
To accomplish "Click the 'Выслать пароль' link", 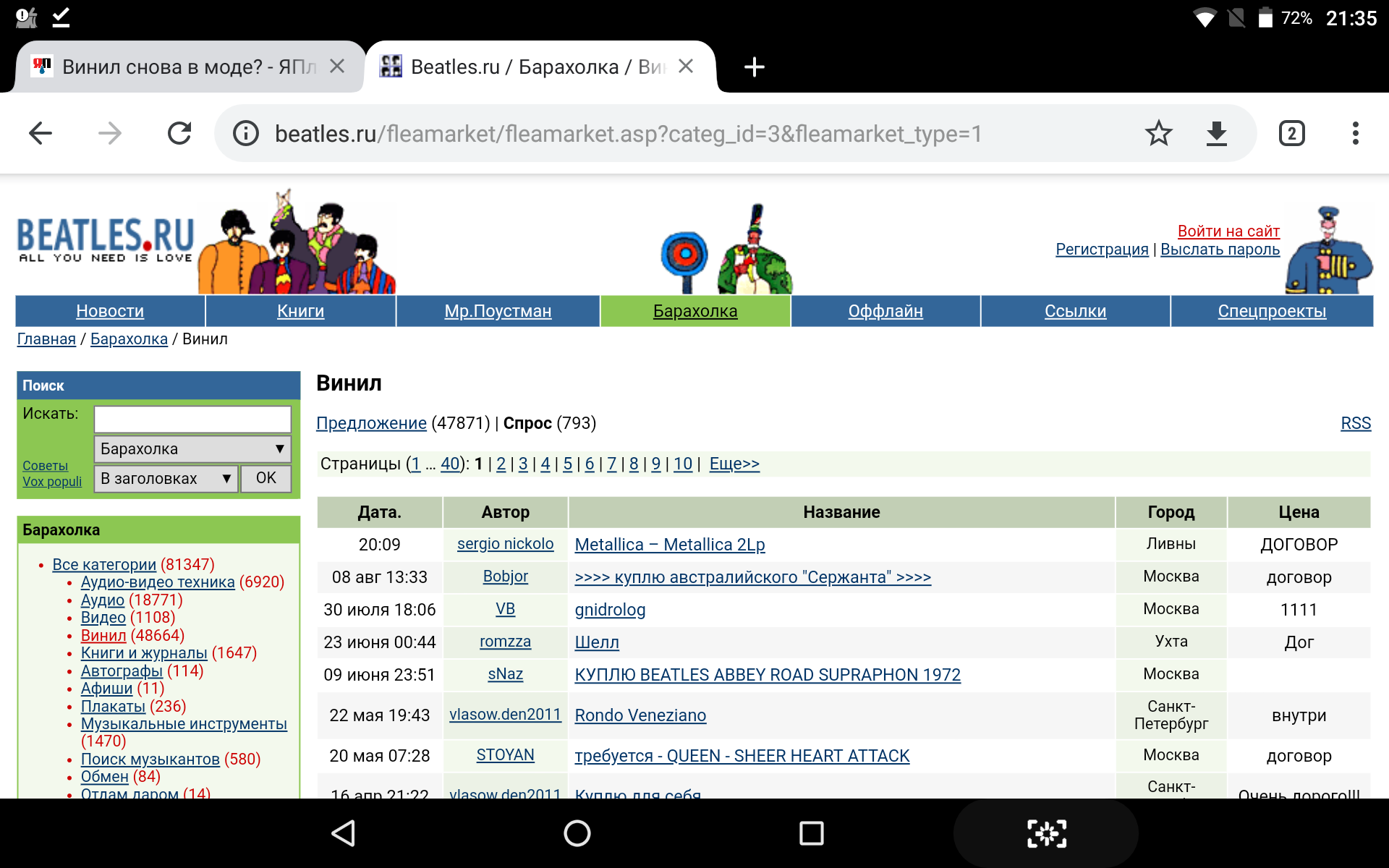I will pos(1220,250).
